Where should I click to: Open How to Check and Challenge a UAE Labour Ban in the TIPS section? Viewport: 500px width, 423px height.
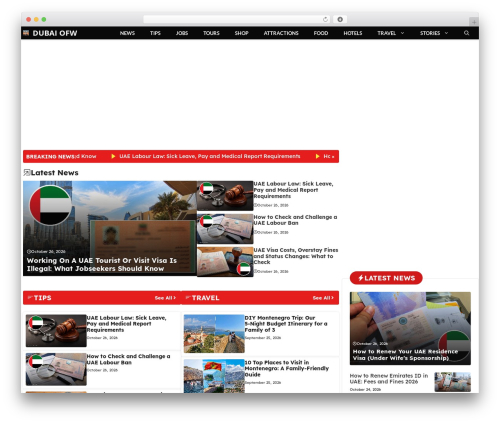click(128, 359)
